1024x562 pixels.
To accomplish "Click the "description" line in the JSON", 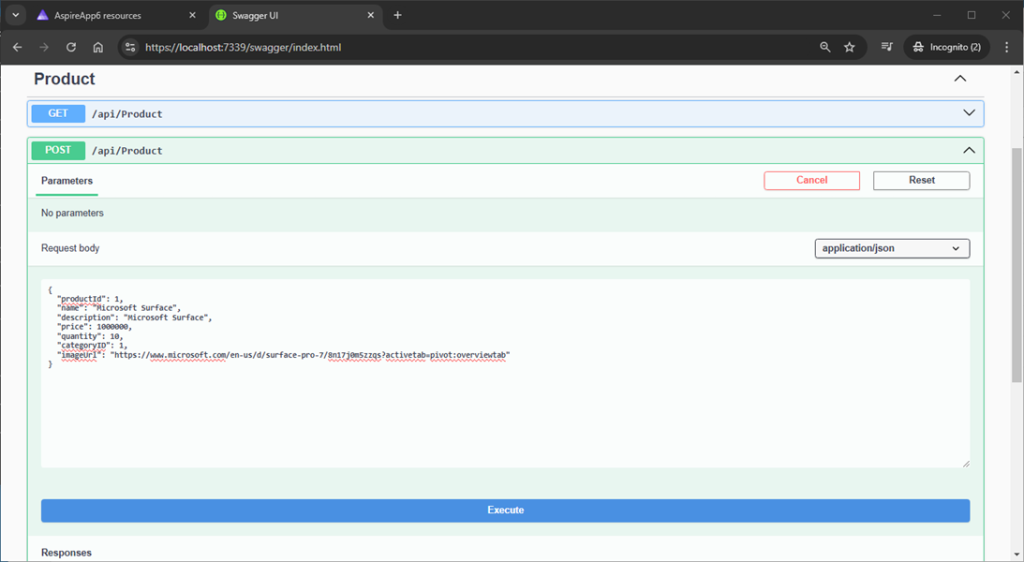I will [x=135, y=317].
